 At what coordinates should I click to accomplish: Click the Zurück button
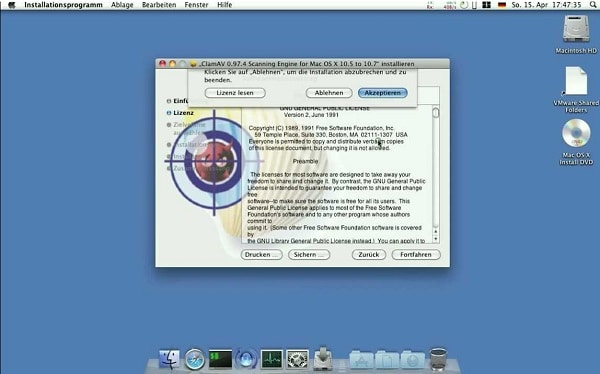coord(368,255)
